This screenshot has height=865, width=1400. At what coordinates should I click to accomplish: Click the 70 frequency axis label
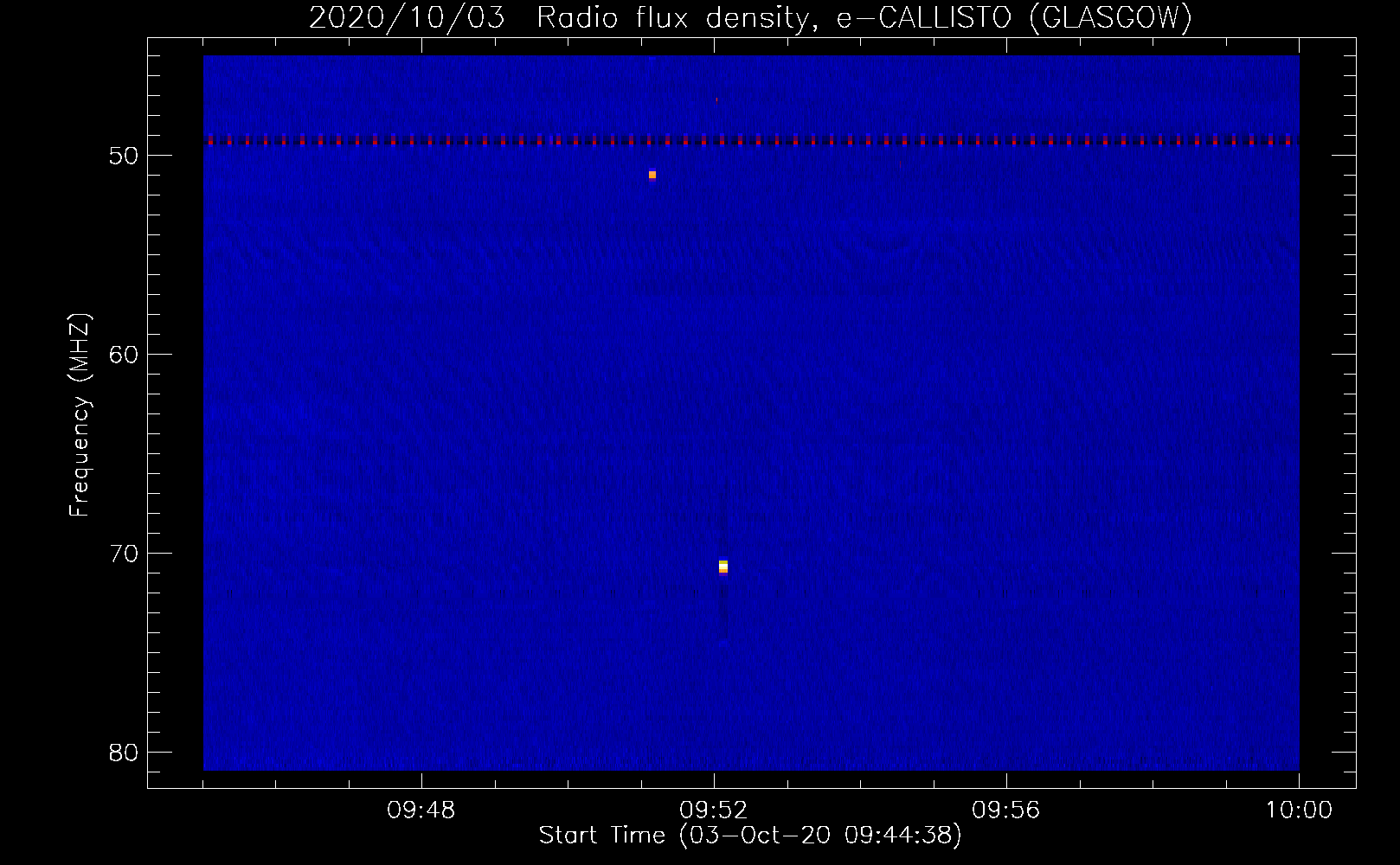[124, 554]
